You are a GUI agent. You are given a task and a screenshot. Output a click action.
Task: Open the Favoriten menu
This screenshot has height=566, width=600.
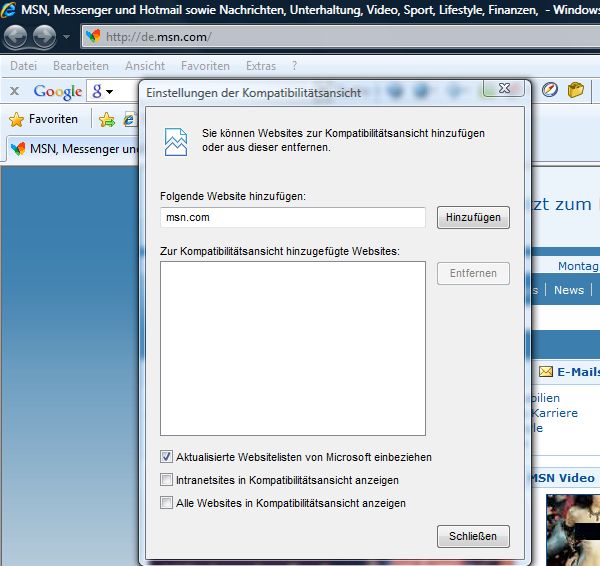tap(205, 66)
